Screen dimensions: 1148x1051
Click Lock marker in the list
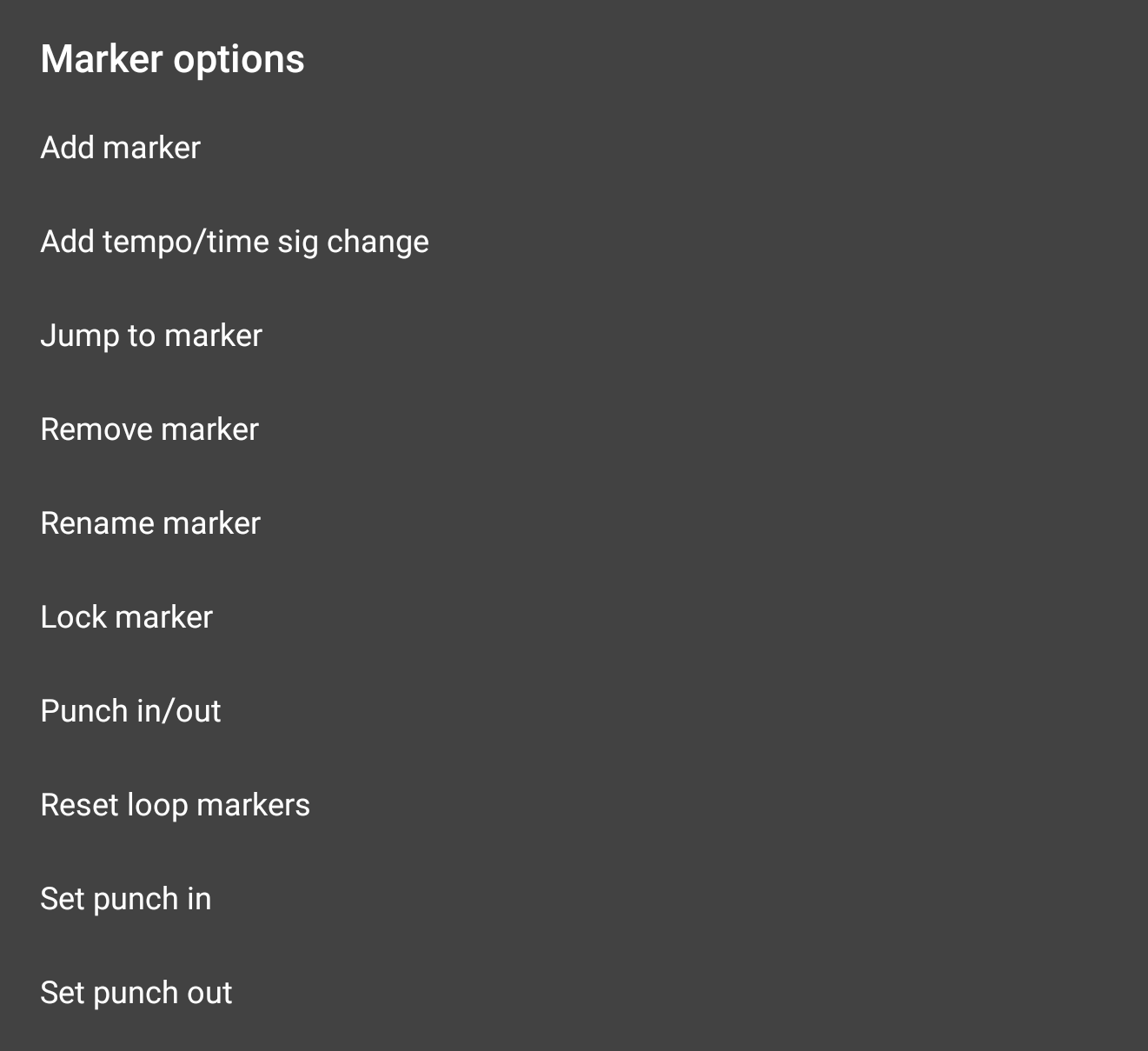pyautogui.click(x=127, y=617)
